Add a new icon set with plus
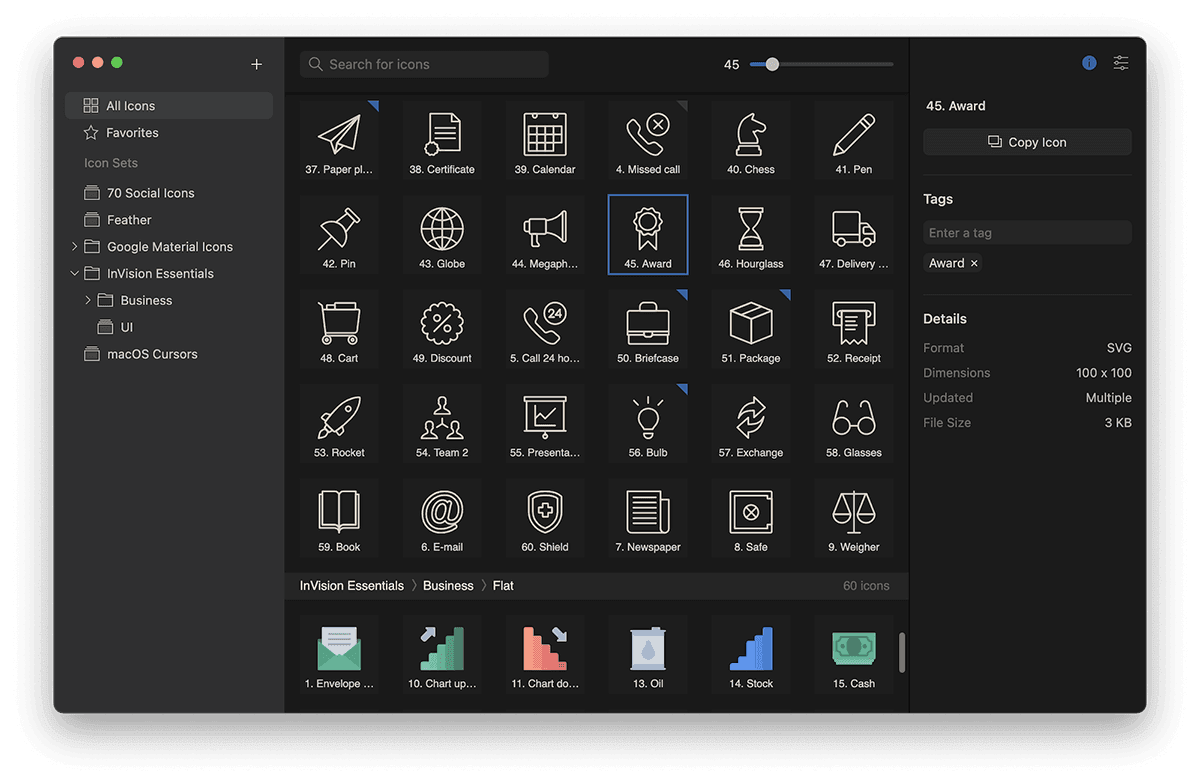 256,64
